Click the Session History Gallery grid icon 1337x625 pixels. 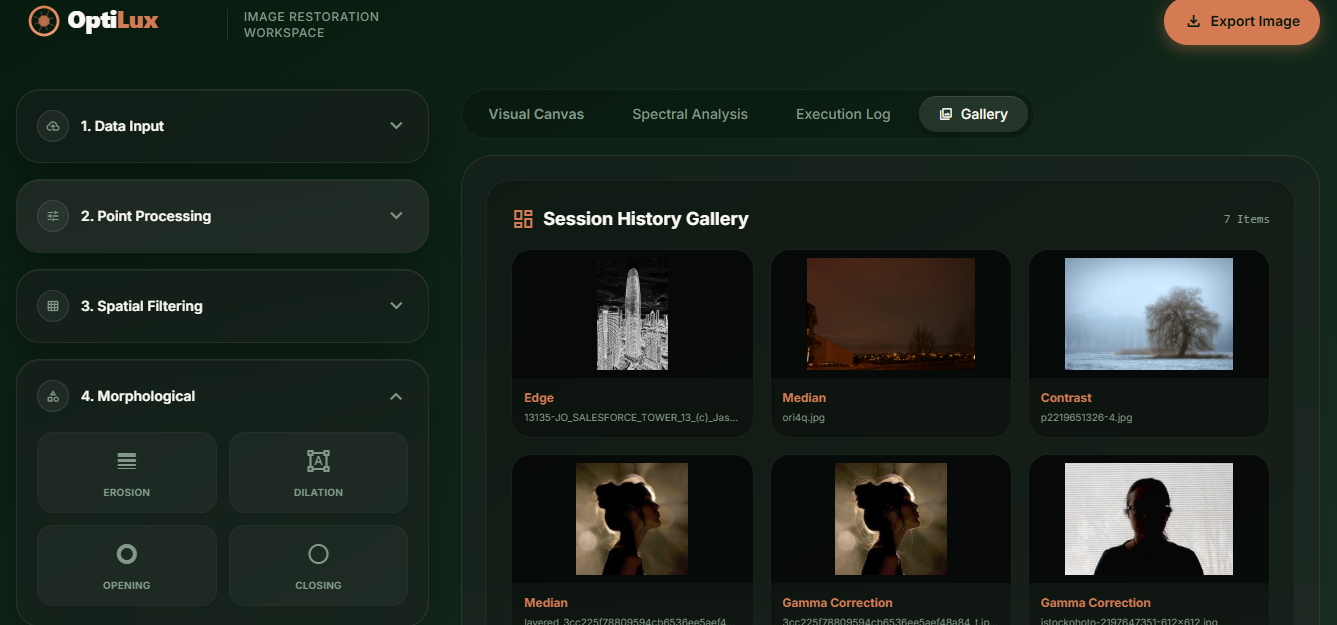pyautogui.click(x=523, y=219)
